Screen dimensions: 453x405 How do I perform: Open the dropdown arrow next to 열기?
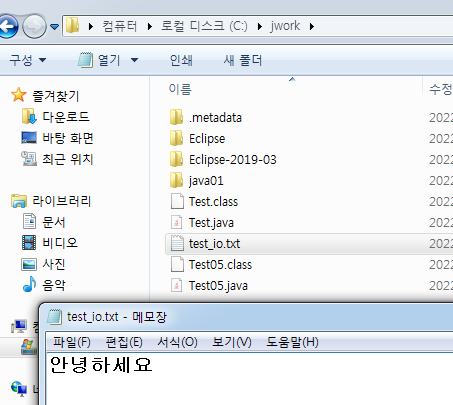[134, 60]
